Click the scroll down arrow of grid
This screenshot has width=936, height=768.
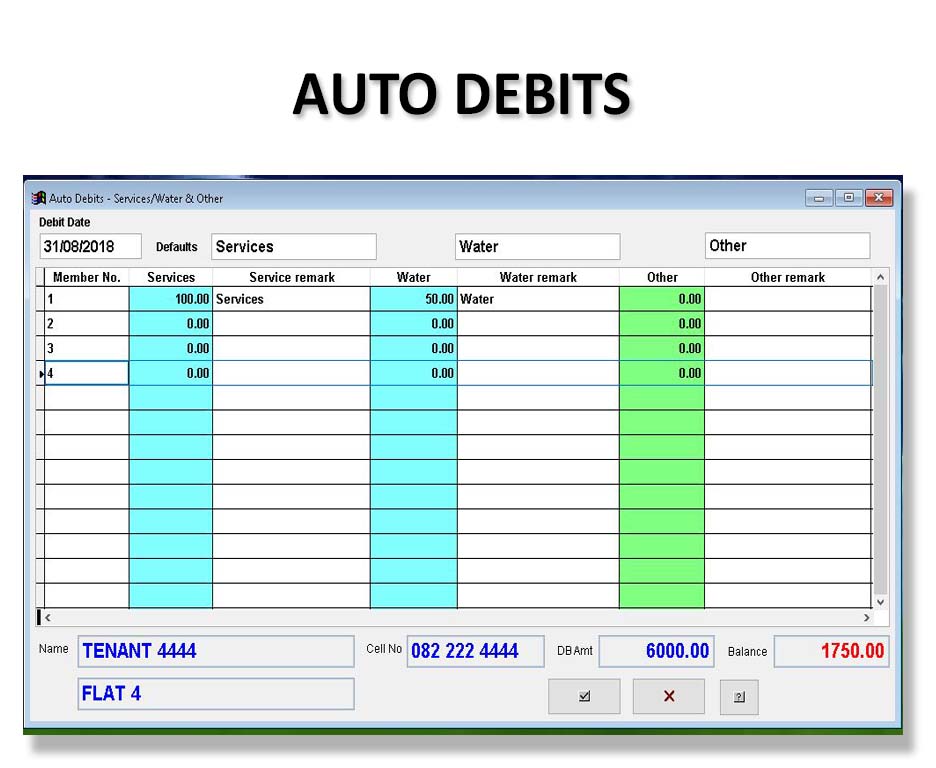pos(880,602)
